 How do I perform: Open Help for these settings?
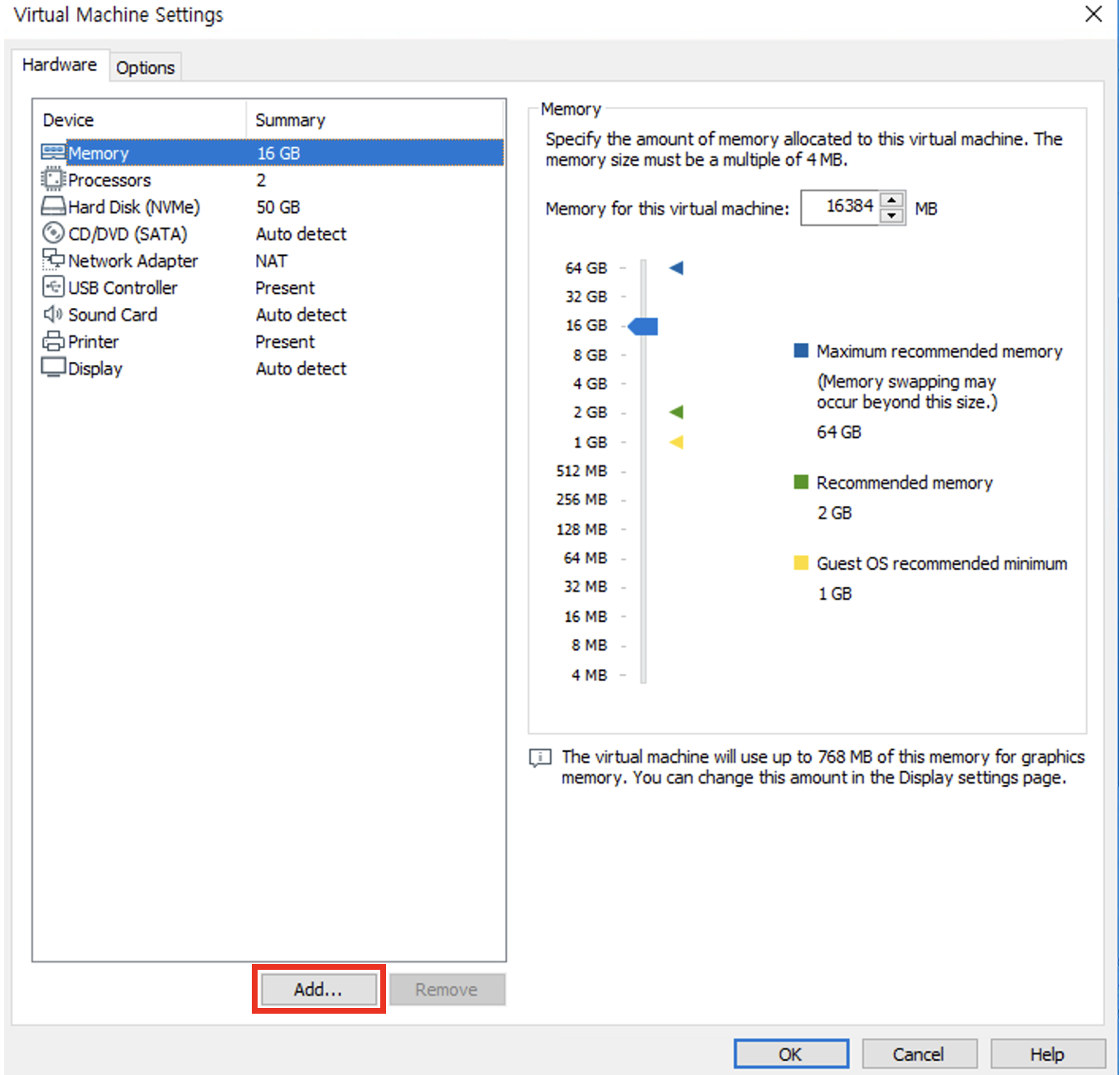point(1048,1053)
